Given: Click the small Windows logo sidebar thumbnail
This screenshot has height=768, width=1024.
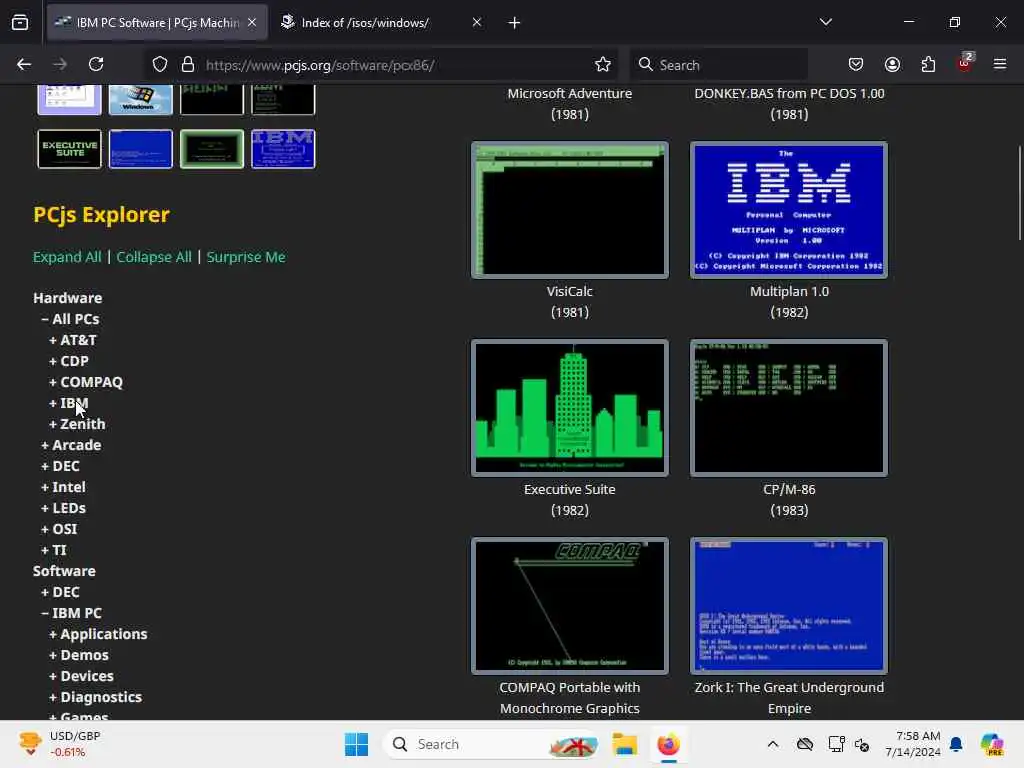Looking at the screenshot, I should coord(140,99).
